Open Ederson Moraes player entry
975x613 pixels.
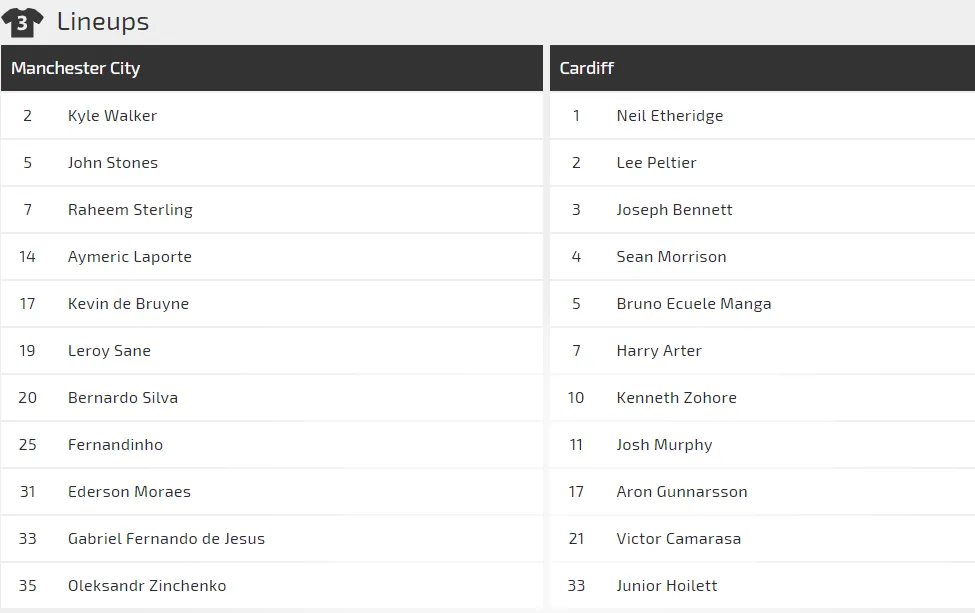coord(129,492)
